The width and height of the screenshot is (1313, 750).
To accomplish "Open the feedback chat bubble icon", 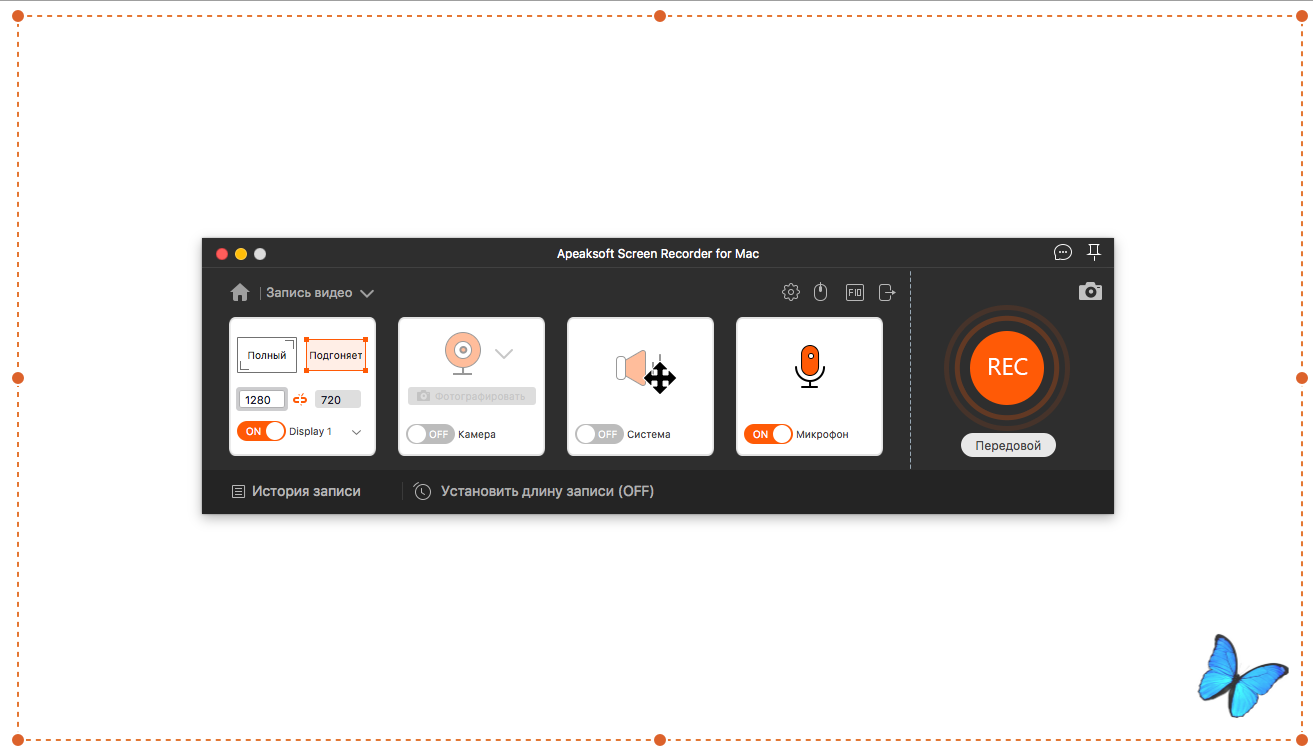I will point(1063,253).
